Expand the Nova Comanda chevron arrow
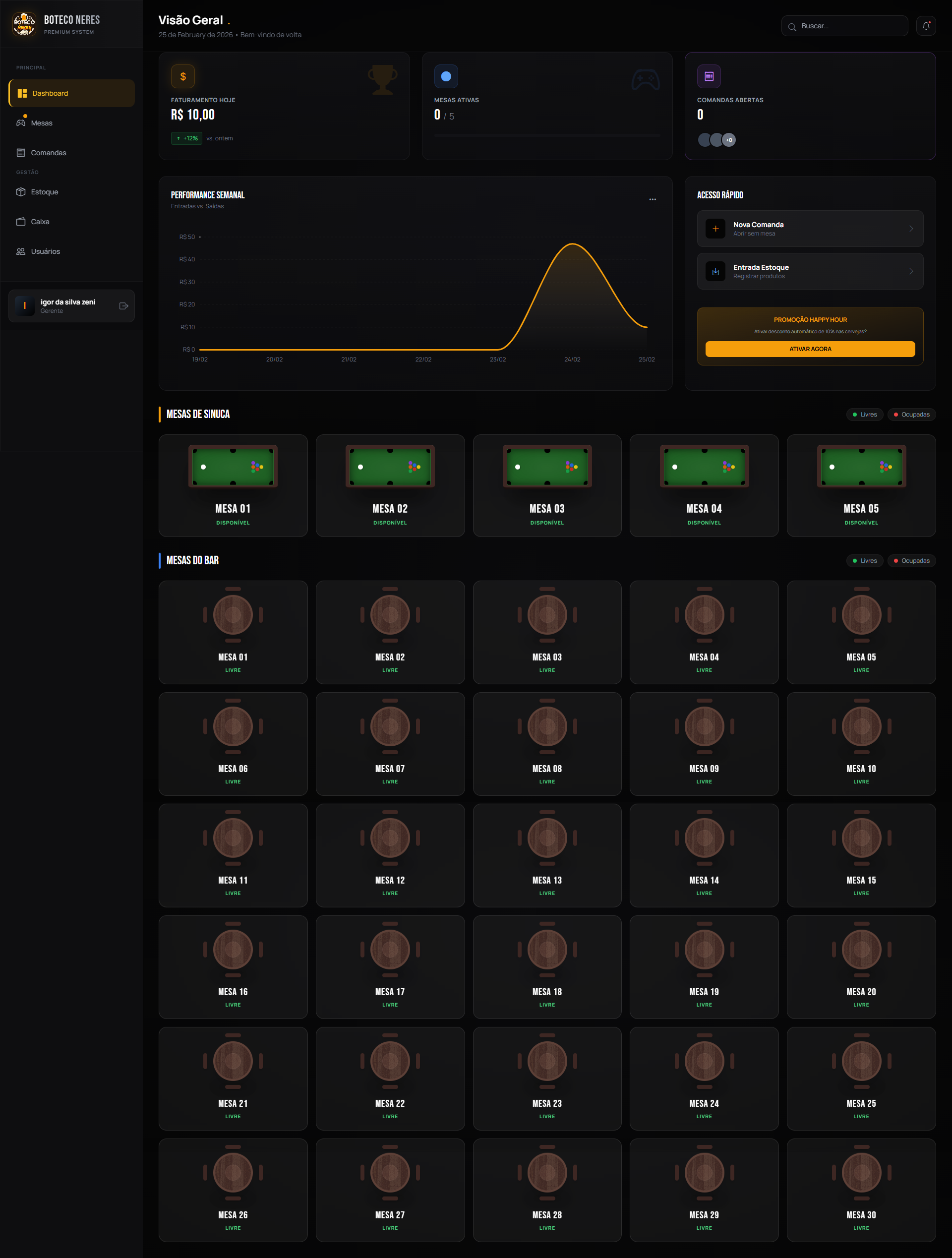This screenshot has height=1258, width=952. click(910, 229)
